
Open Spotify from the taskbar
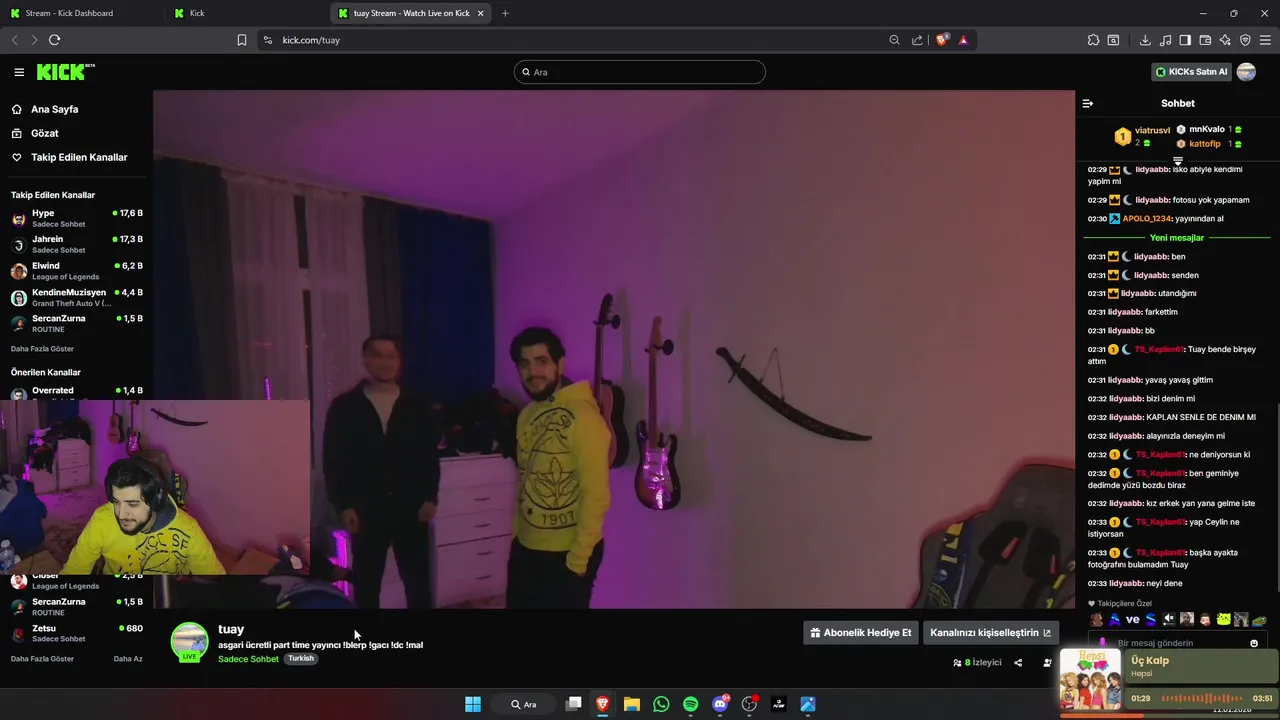tap(690, 704)
